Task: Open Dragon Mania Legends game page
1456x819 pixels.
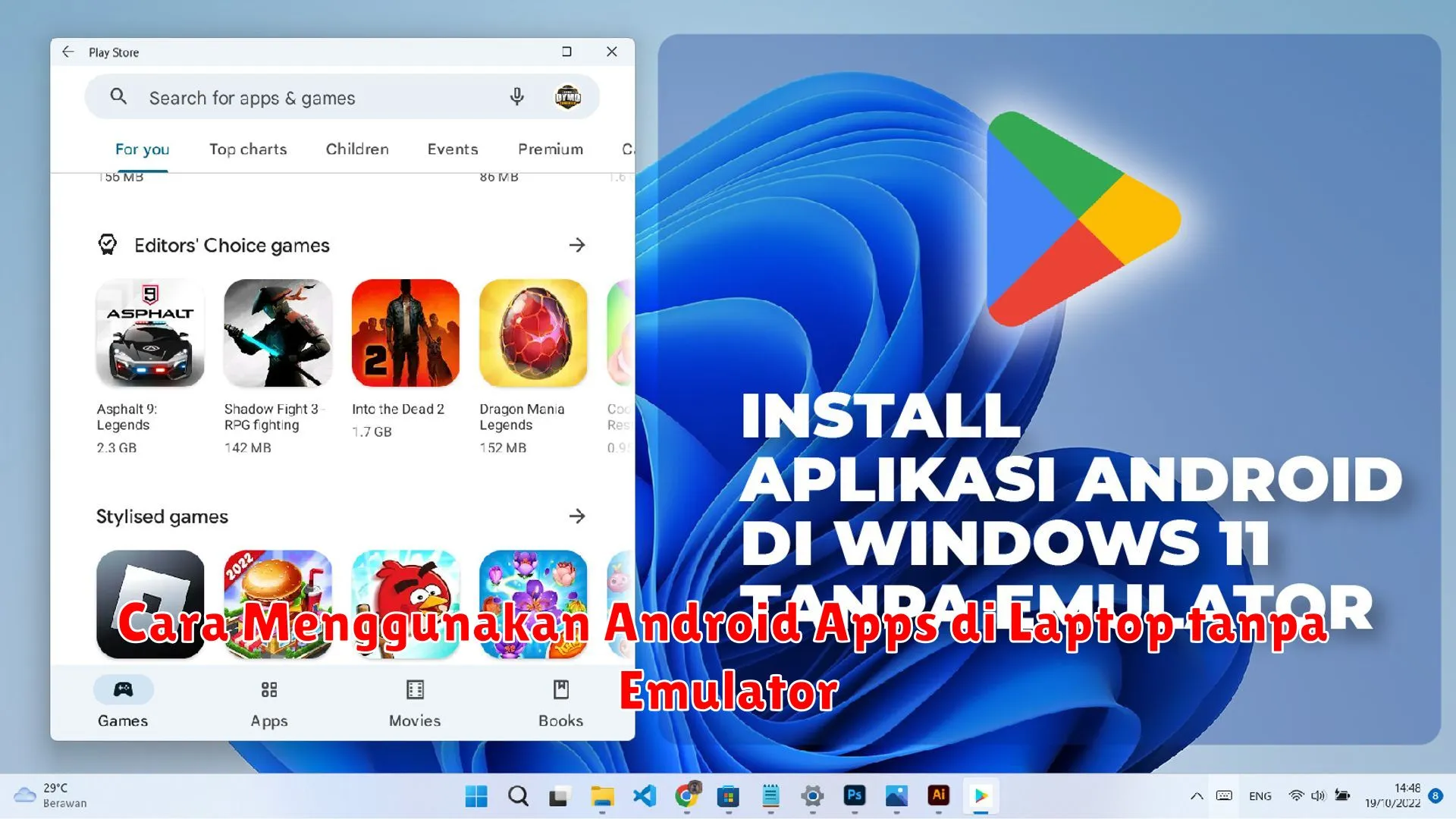Action: click(532, 333)
